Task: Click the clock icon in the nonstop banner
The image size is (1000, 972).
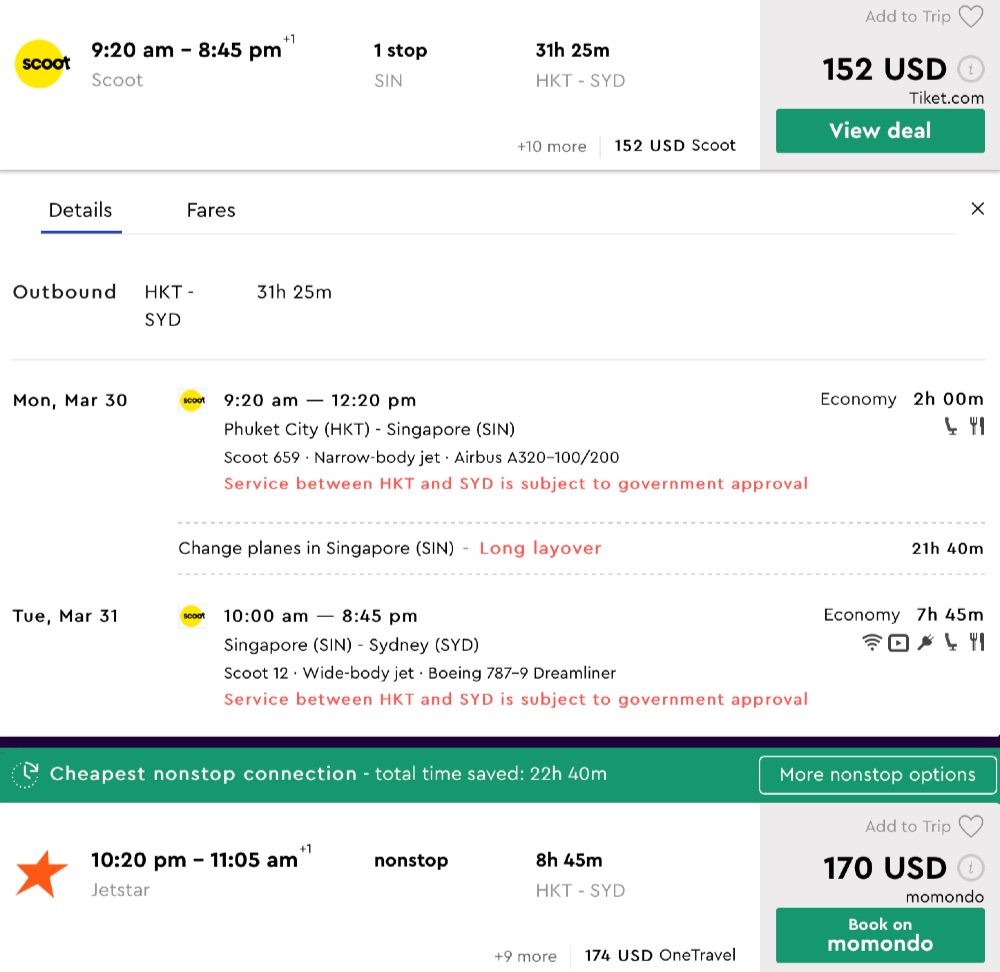Action: point(26,774)
